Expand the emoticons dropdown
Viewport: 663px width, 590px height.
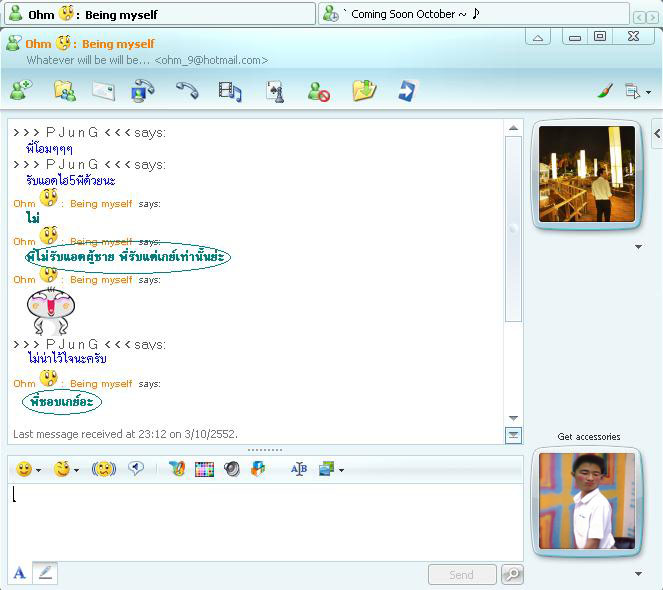click(x=39, y=469)
